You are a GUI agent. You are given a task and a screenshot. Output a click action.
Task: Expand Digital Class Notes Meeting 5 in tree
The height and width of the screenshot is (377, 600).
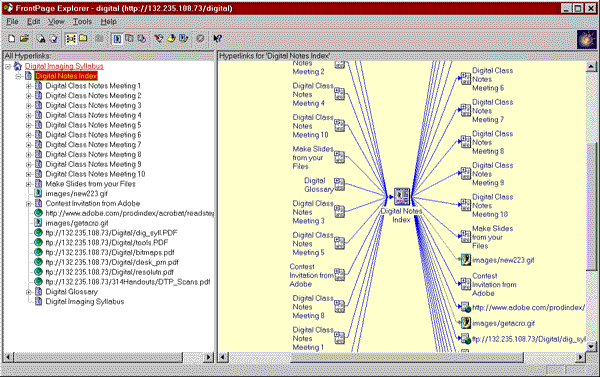[x=28, y=125]
